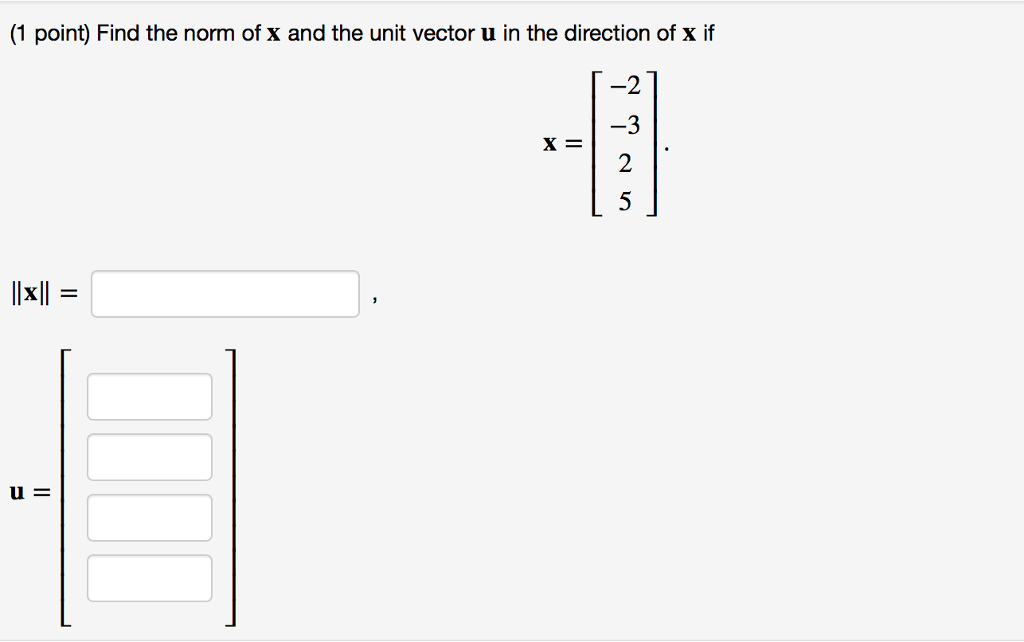
Task: Click the third component box of u
Action: [149, 517]
